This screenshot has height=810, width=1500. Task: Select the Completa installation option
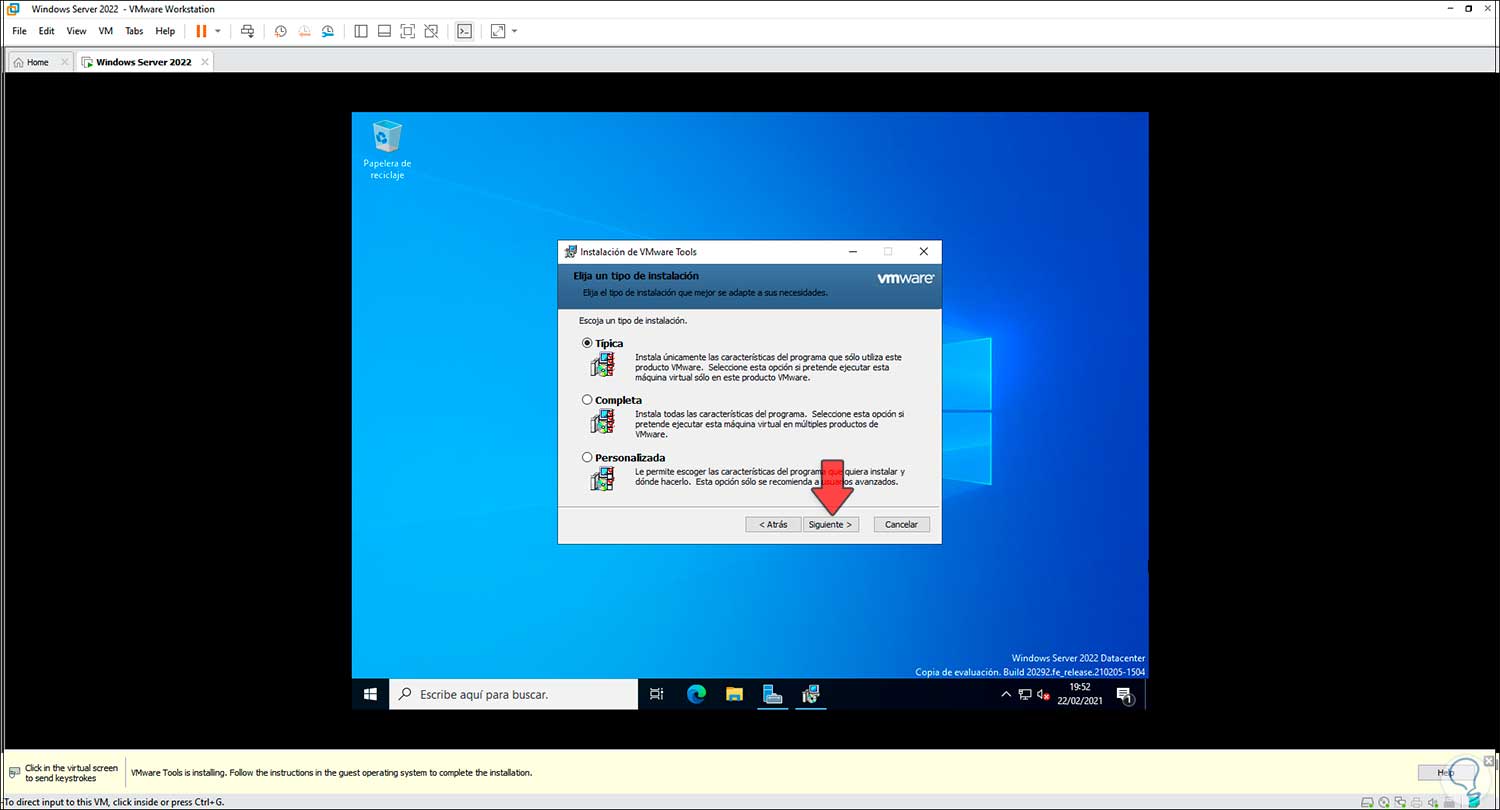(587, 400)
